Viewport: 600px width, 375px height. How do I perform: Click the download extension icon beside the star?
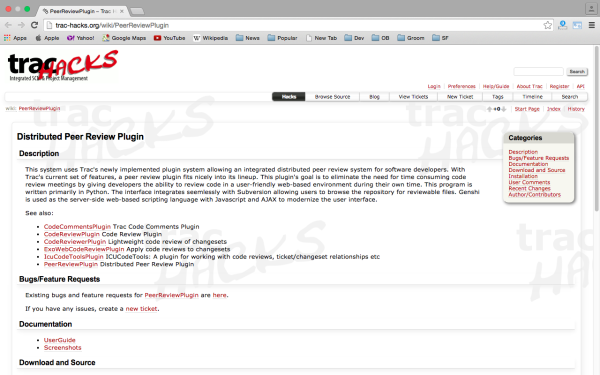point(562,25)
